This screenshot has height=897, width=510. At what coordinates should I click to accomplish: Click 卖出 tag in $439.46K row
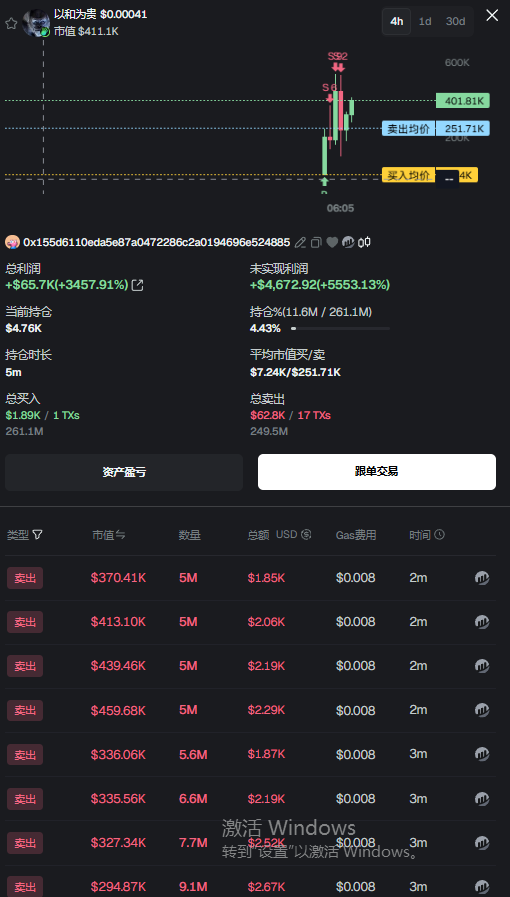point(25,666)
